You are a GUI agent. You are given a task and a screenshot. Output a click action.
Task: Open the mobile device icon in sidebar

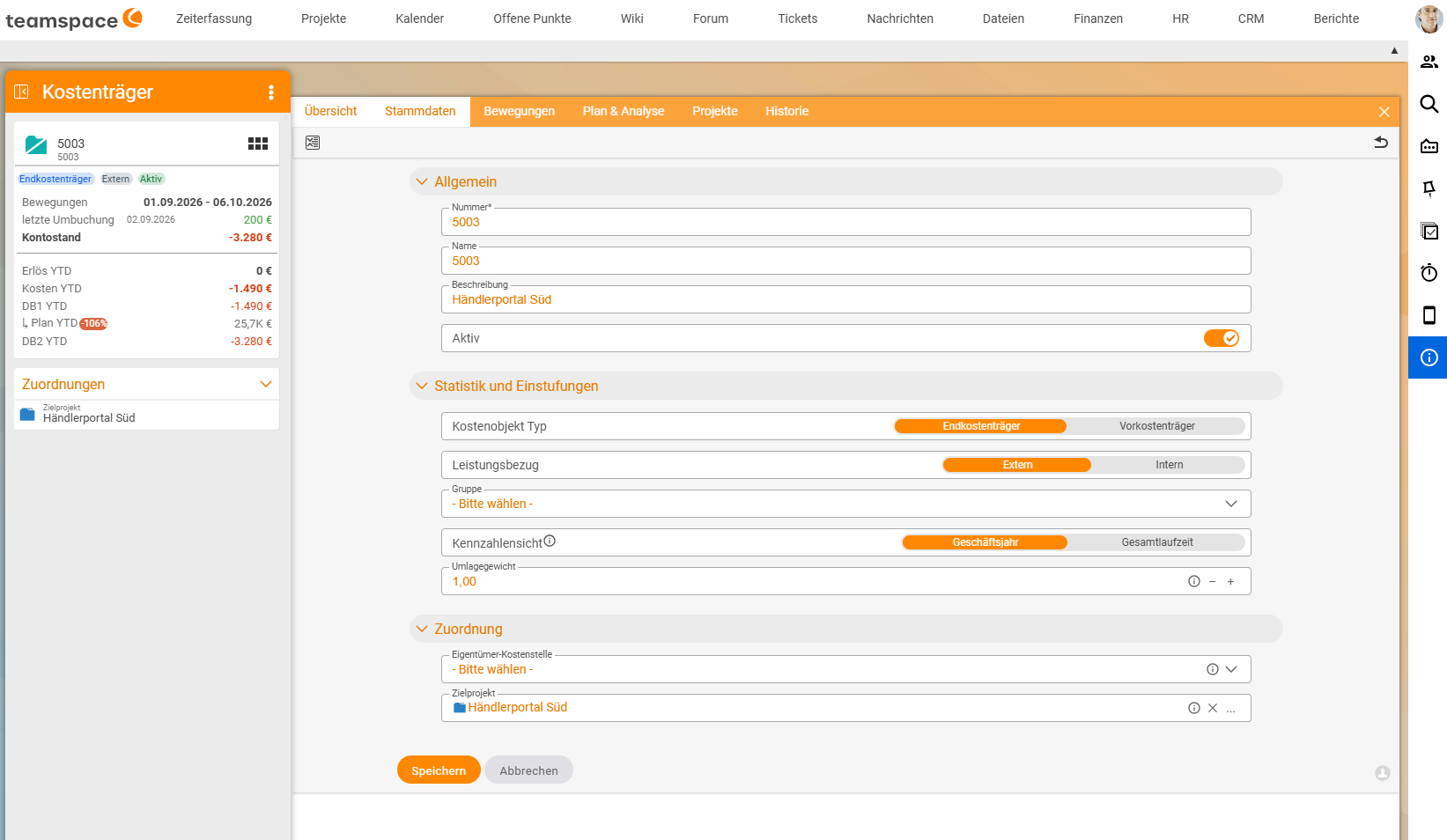(1429, 315)
